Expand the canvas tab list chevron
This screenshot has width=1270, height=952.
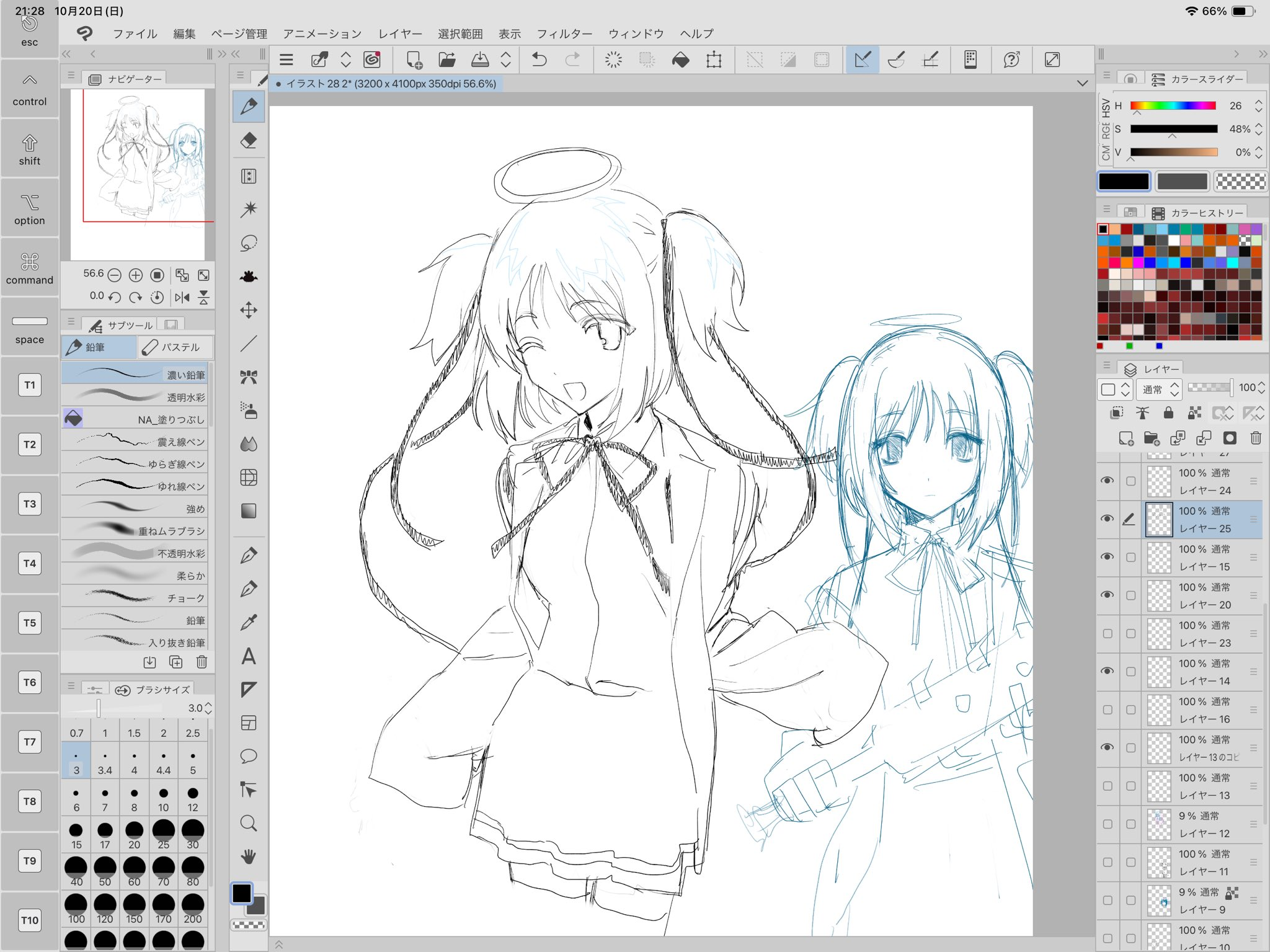1083,83
